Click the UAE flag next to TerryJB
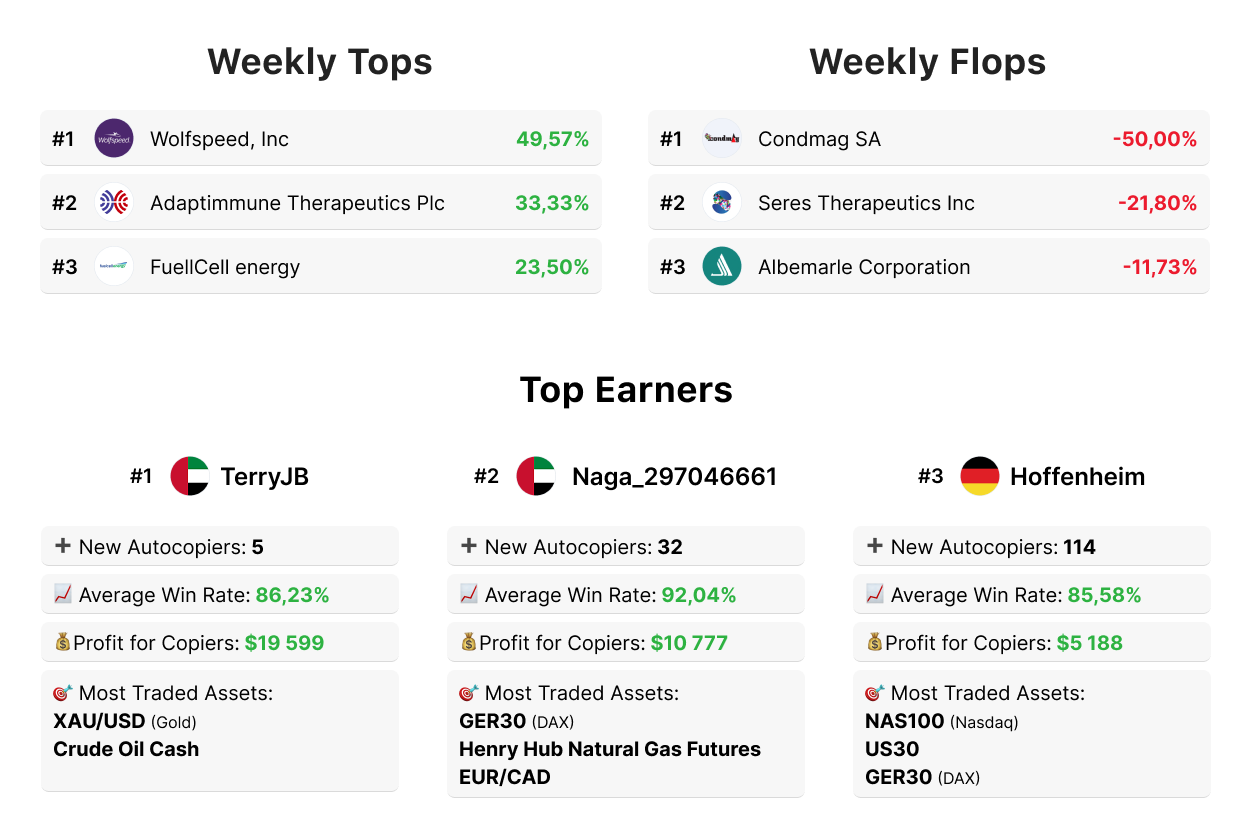 pos(190,476)
